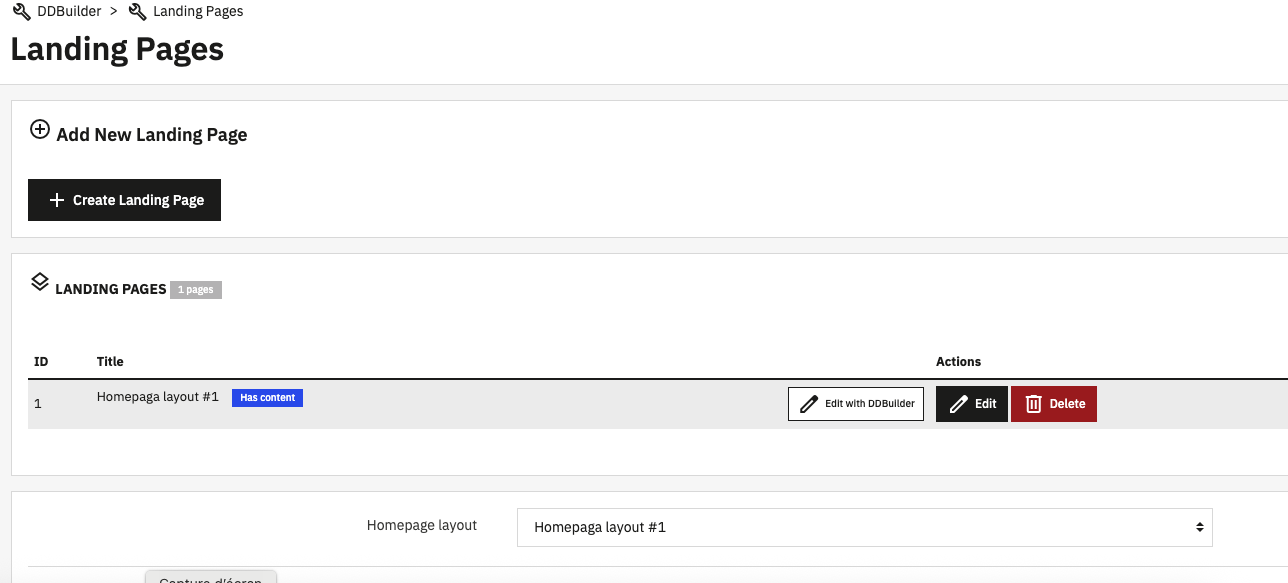The width and height of the screenshot is (1288, 583).
Task: Click Landing Pages in the breadcrumb navigation
Action: tap(198, 11)
